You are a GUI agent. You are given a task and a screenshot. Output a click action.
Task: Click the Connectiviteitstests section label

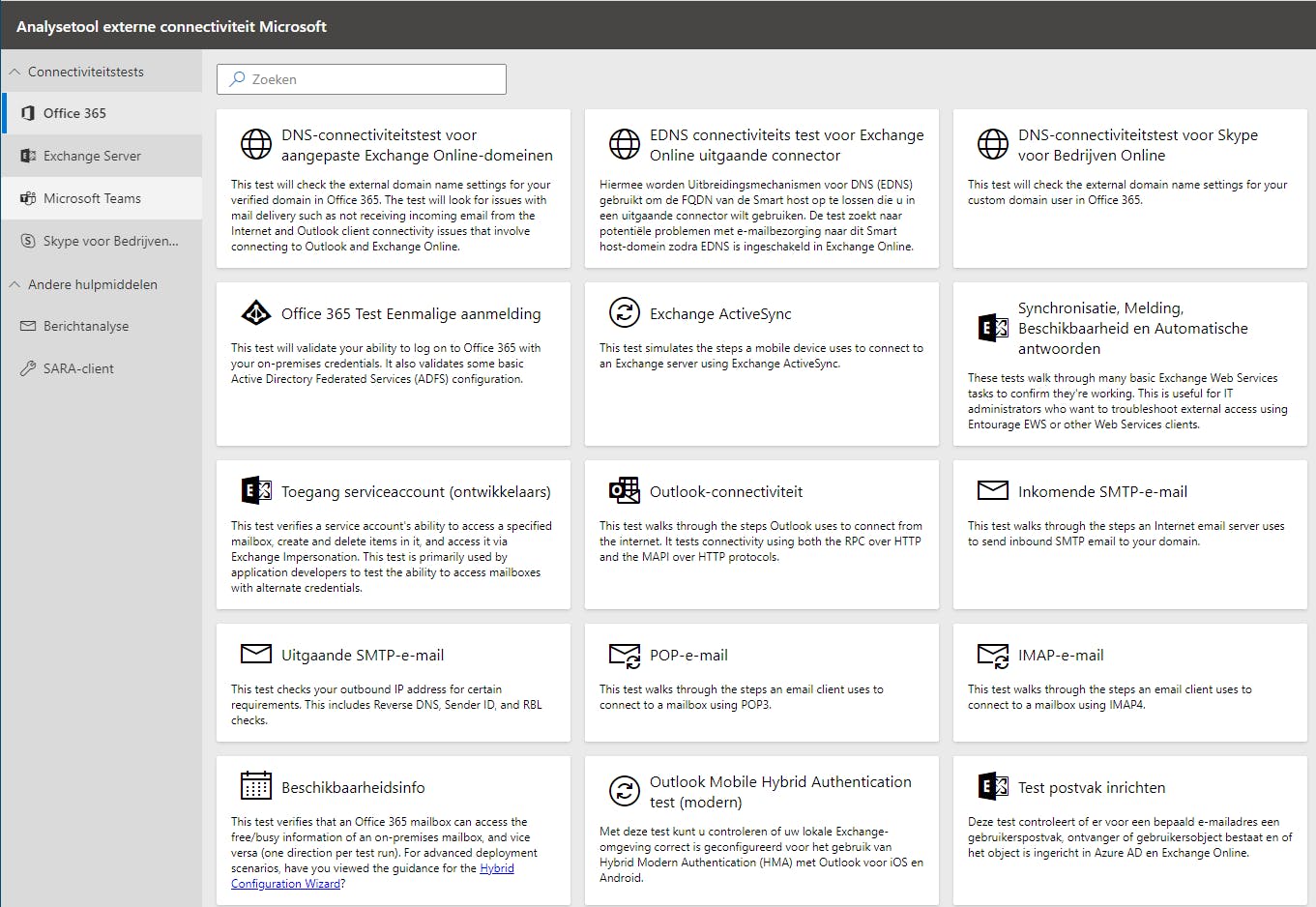coord(86,72)
